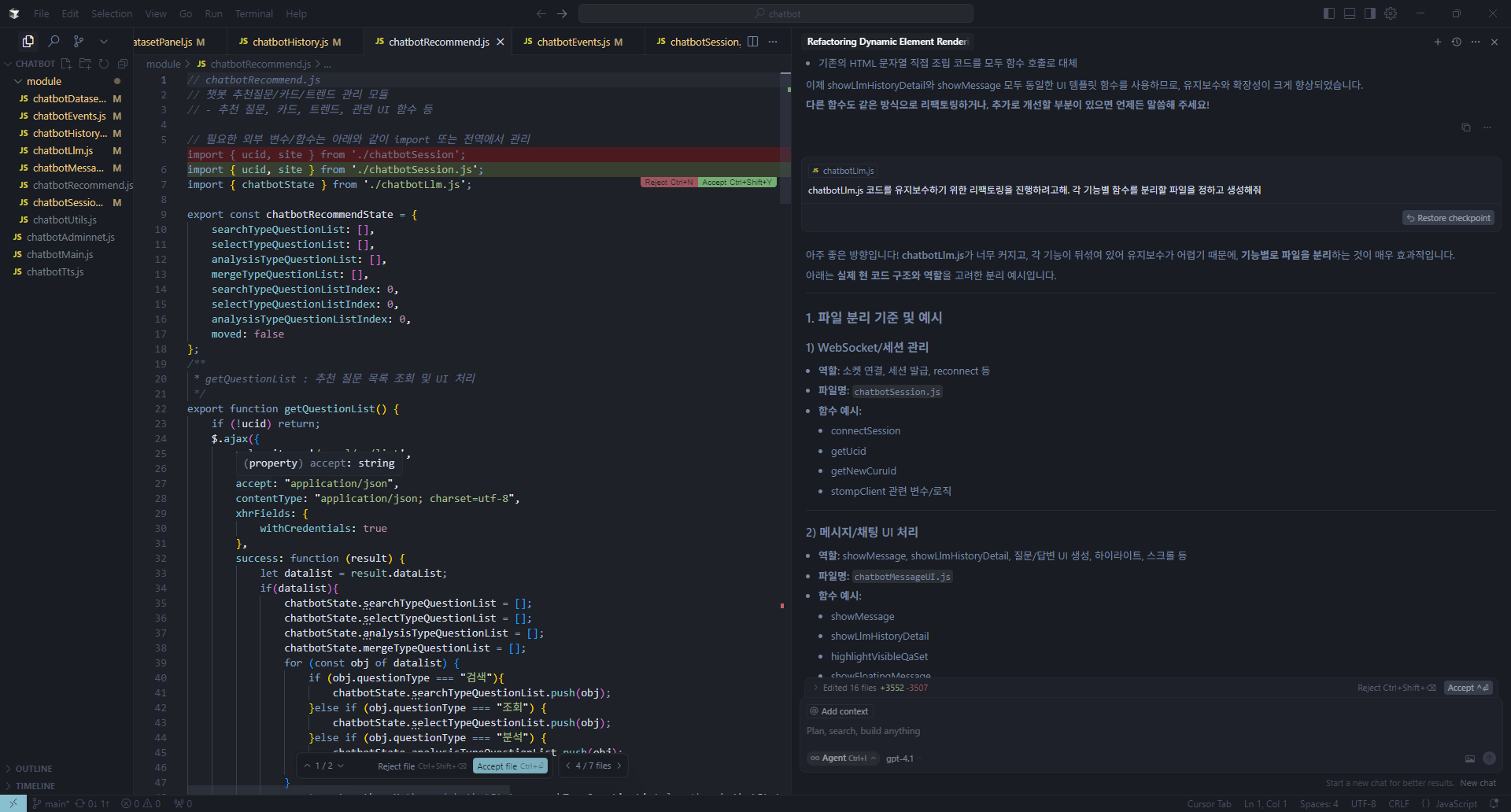Open the Agent mode dropdown
Screen dimensions: 1511x812
point(844,758)
